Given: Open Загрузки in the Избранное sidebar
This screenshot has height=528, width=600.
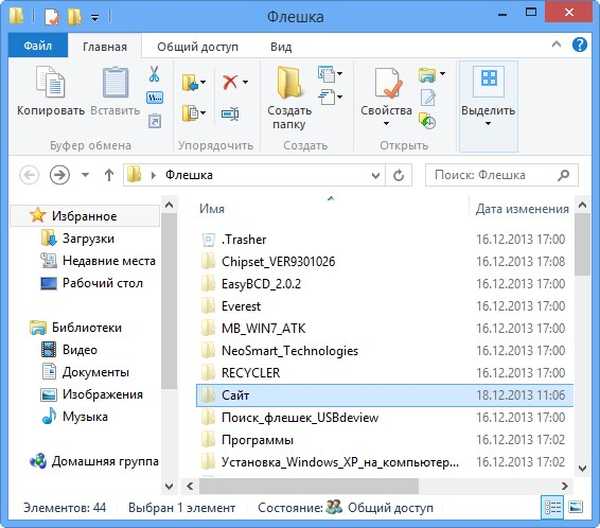Looking at the screenshot, I should click(89, 239).
